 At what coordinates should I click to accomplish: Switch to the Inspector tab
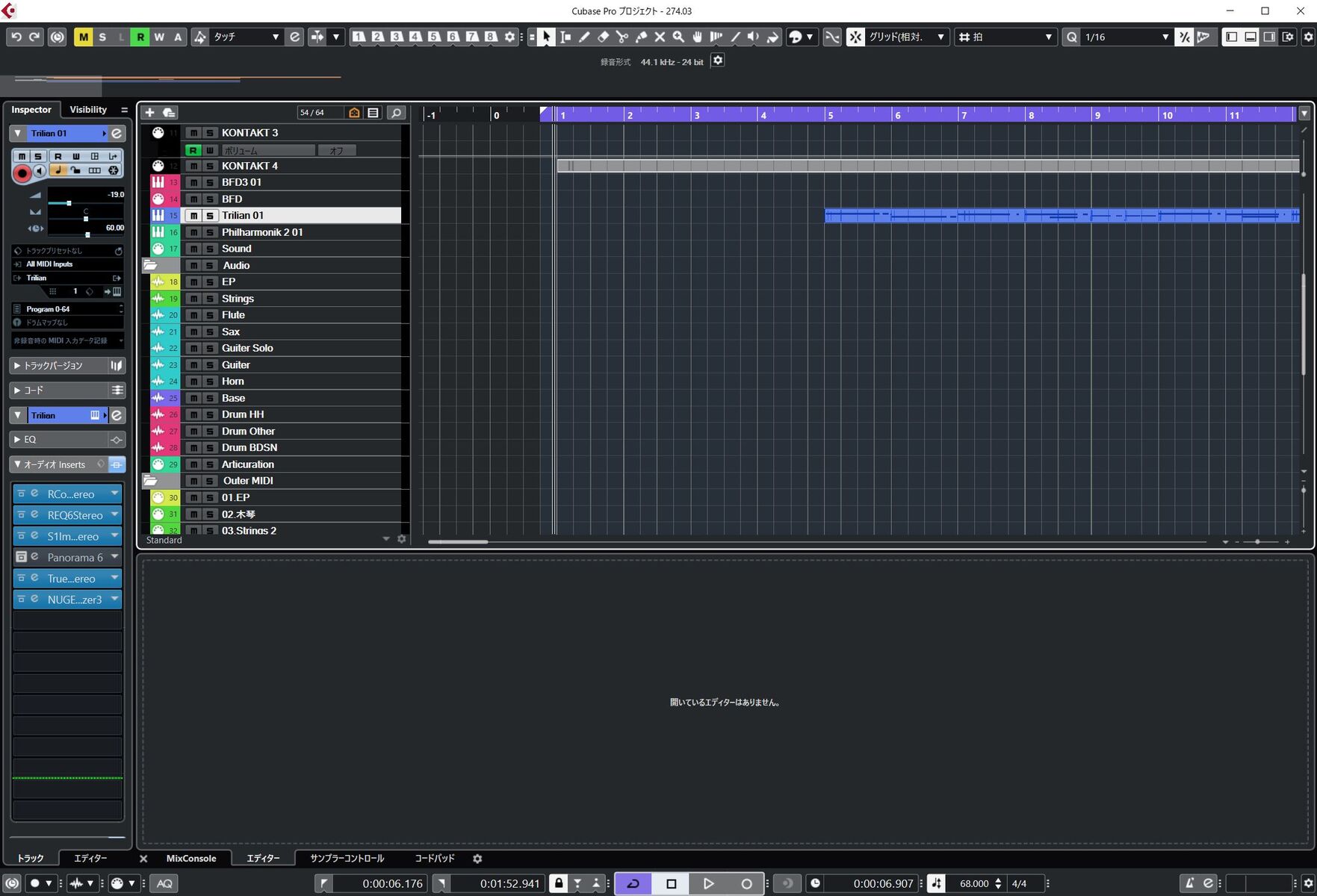click(x=31, y=110)
